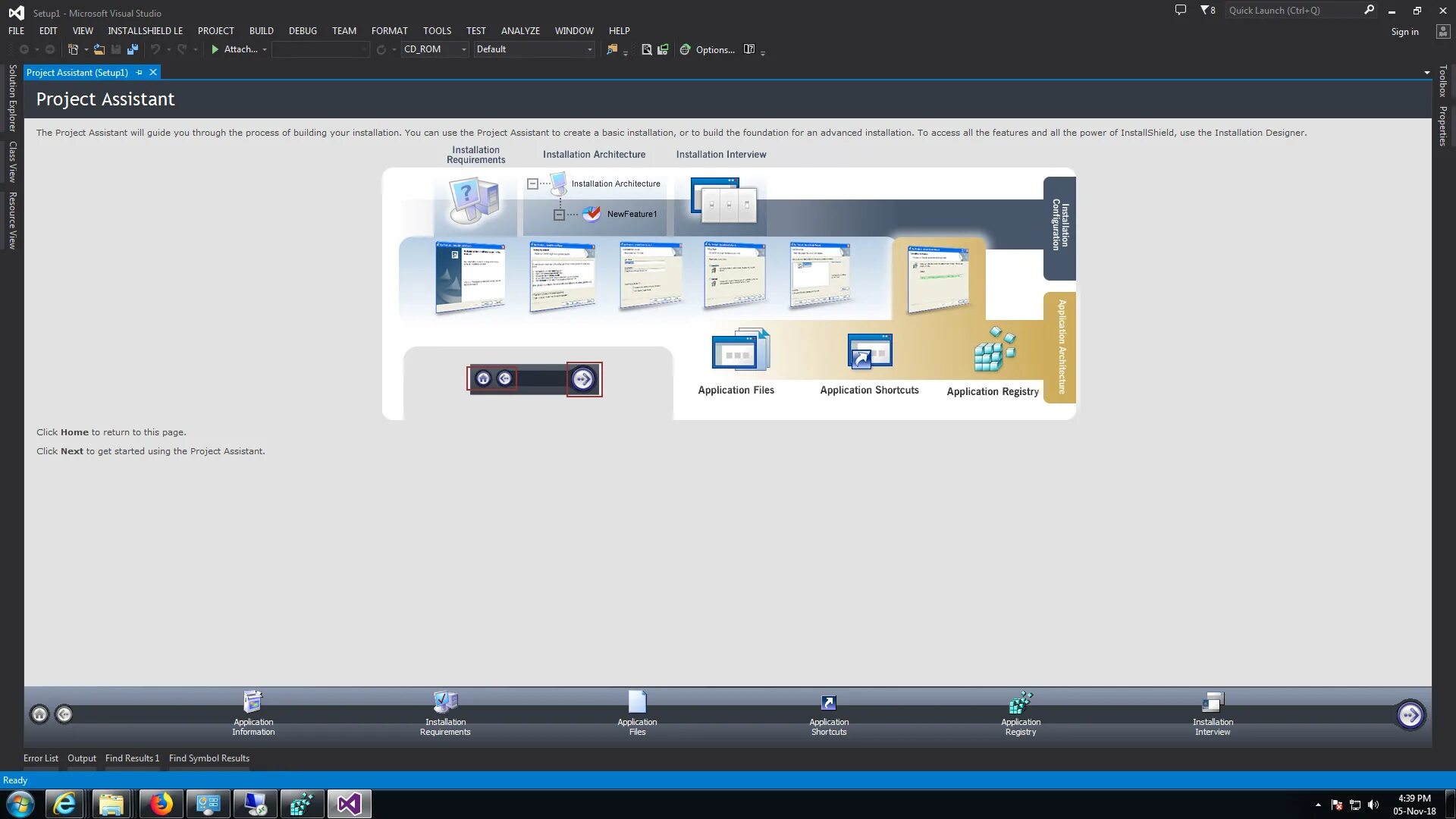1456x819 pixels.
Task: Open the CD_ROM release dropdown
Action: pyautogui.click(x=464, y=49)
